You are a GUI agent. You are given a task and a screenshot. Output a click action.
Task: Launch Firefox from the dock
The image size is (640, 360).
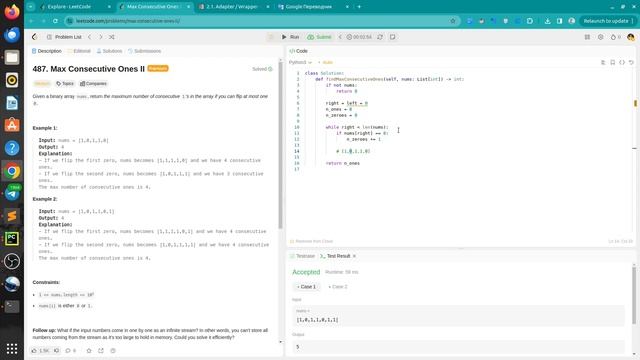[x=12, y=12]
